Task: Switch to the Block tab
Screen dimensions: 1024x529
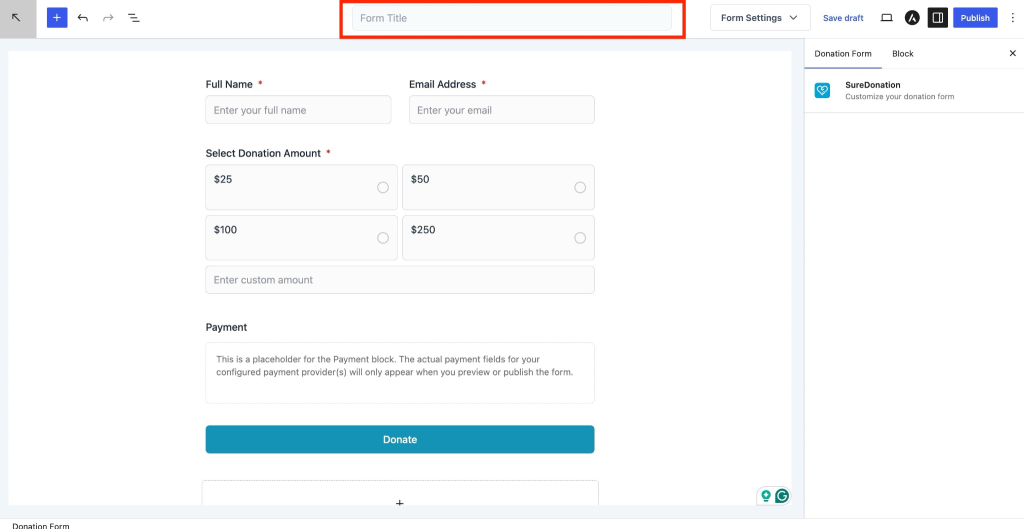Action: [x=903, y=54]
